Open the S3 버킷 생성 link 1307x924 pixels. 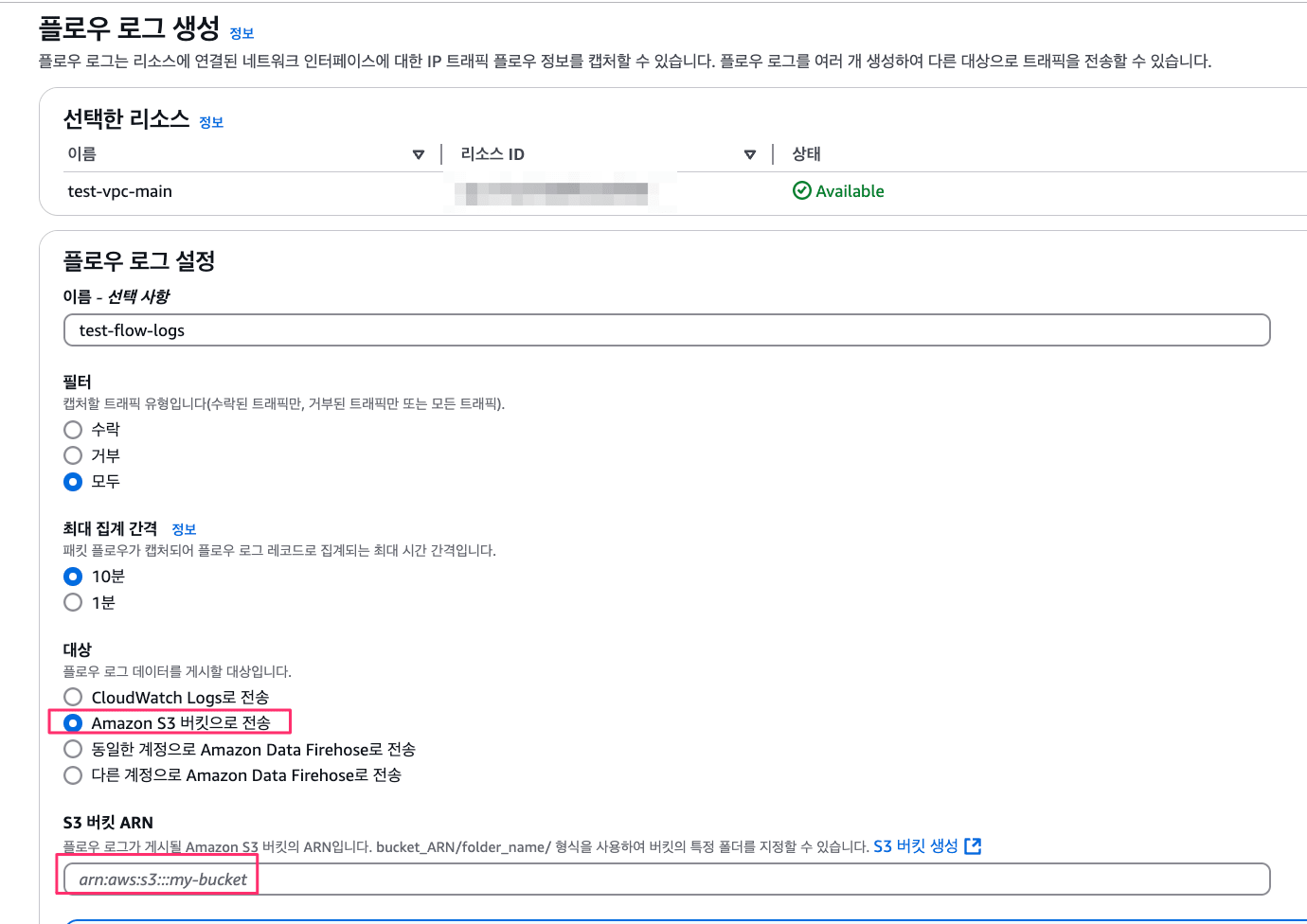(915, 846)
